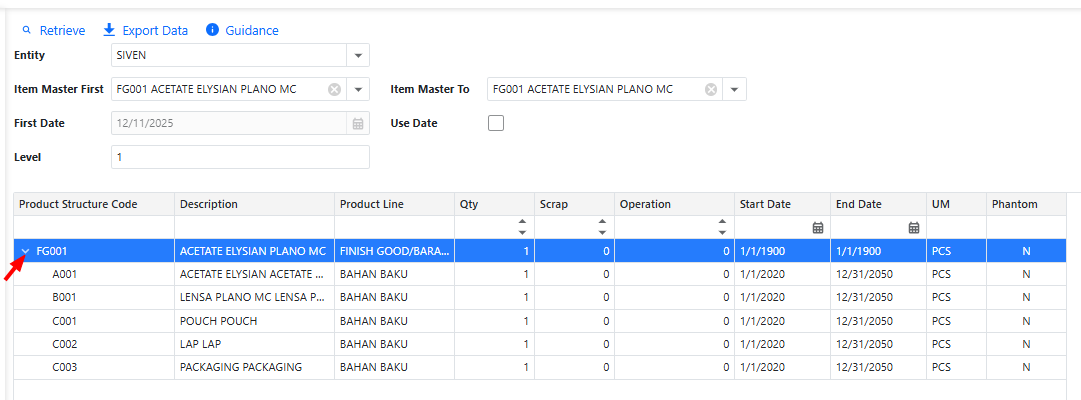The image size is (1081, 400).
Task: Select the C001 row
Action: tap(540, 321)
